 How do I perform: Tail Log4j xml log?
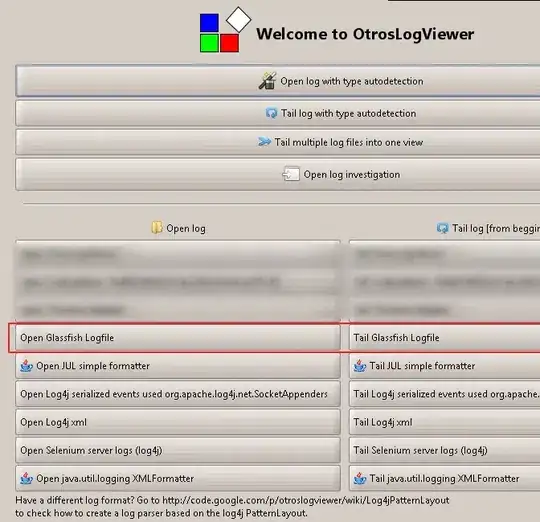point(444,422)
